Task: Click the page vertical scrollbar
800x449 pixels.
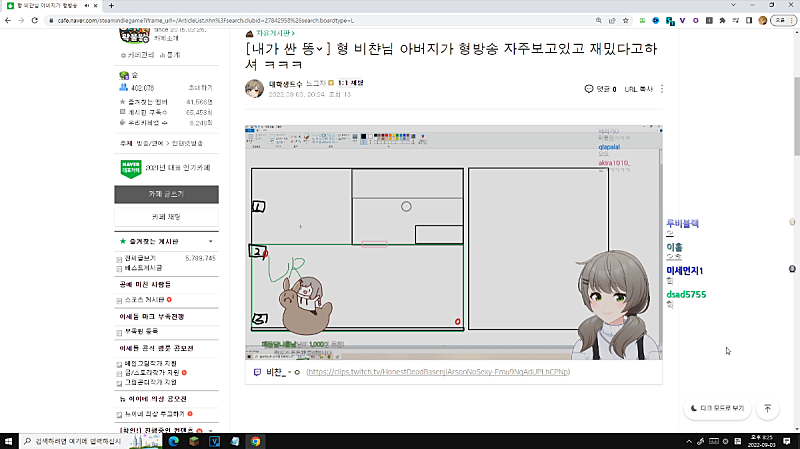Action: pos(796,116)
